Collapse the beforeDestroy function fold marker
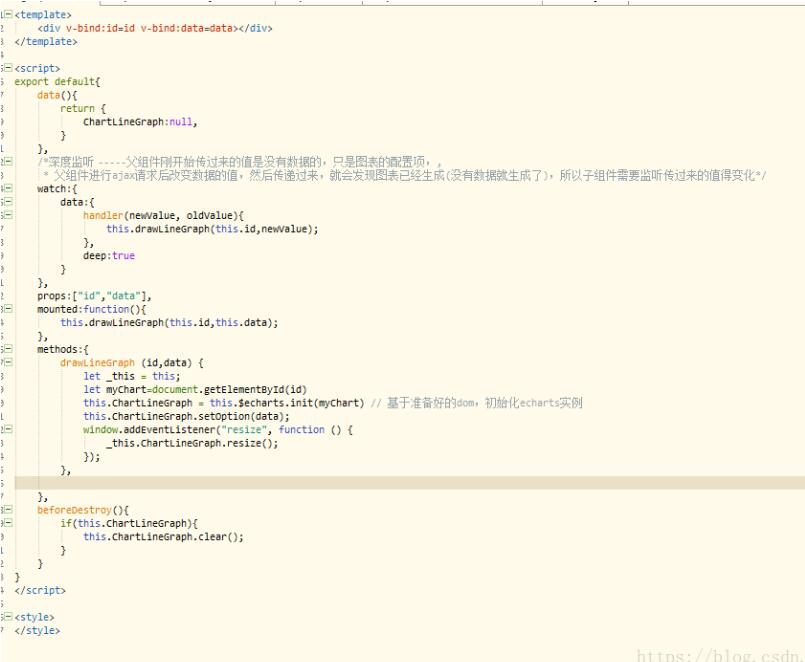 pos(10,510)
